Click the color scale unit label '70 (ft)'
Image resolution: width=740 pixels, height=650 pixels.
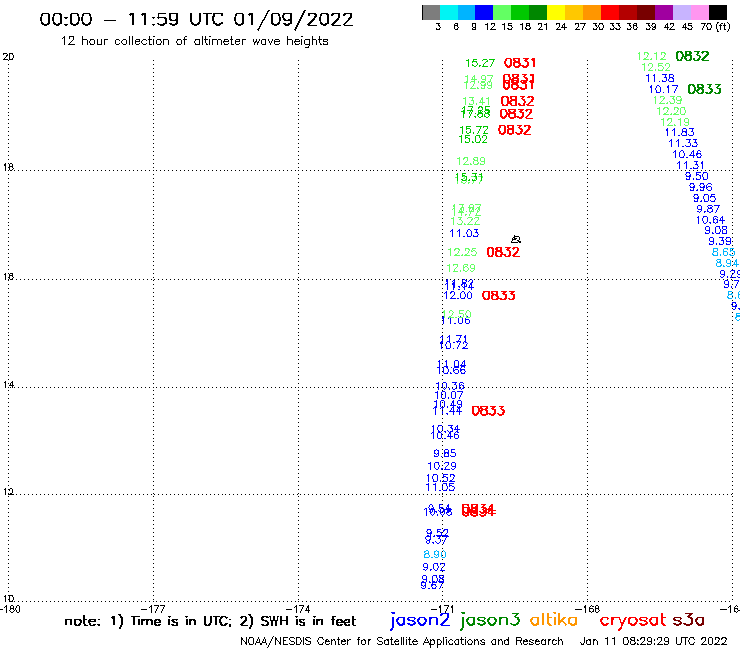click(x=715, y=27)
